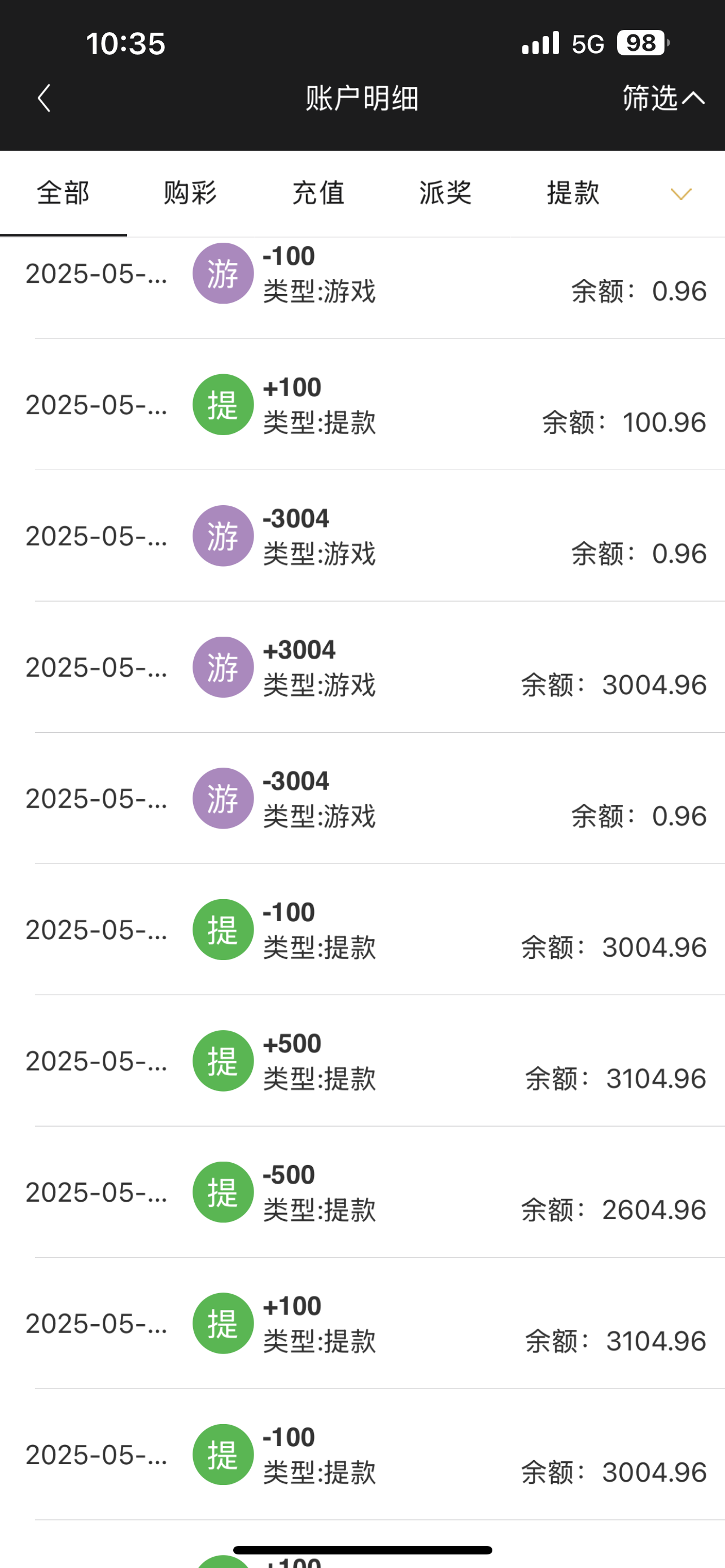Tap green withdrawal icon for -500 entry

click(x=223, y=1192)
